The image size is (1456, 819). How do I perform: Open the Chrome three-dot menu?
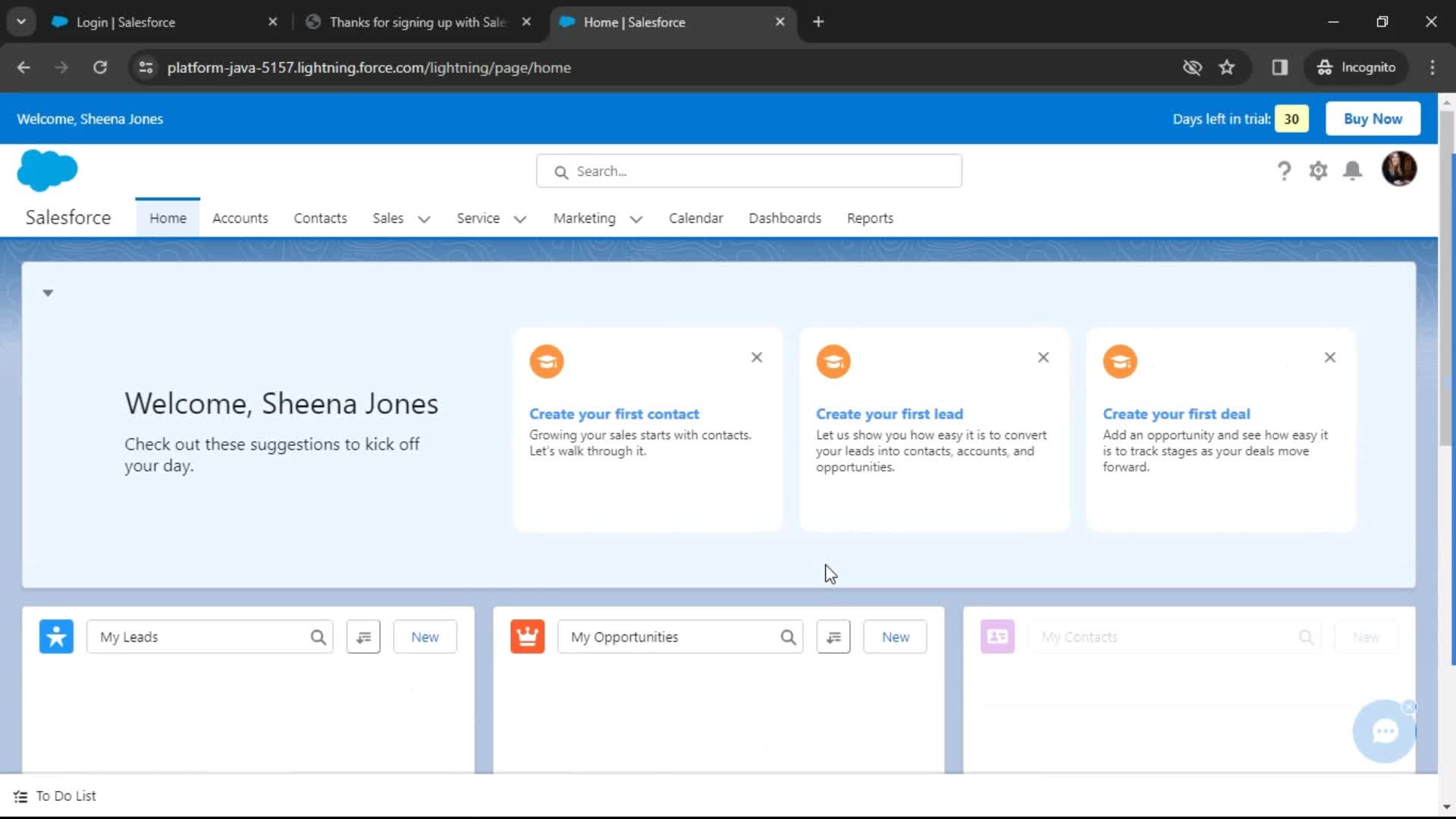1432,67
